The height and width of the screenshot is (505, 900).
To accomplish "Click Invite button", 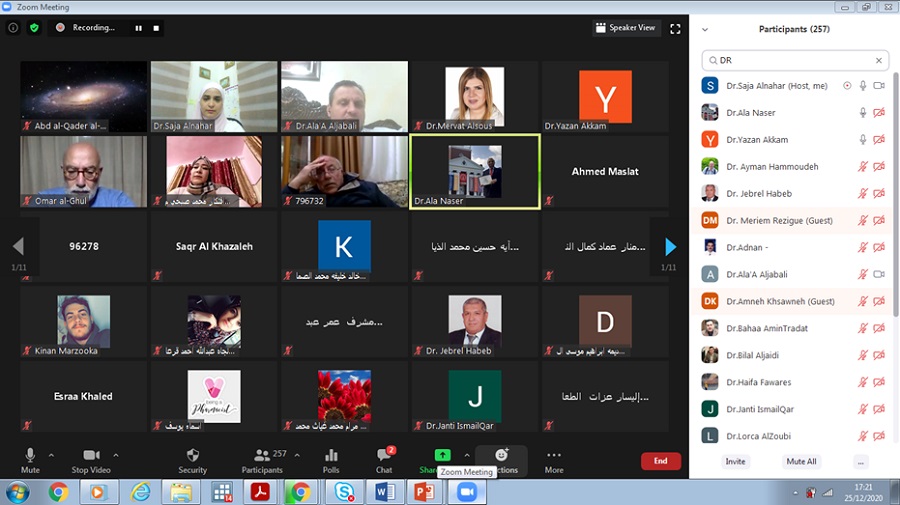I will pyautogui.click(x=735, y=461).
